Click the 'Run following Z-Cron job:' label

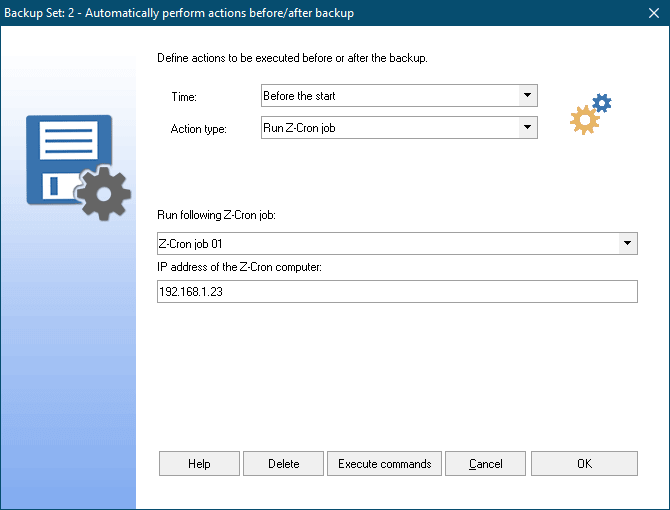pyautogui.click(x=216, y=215)
